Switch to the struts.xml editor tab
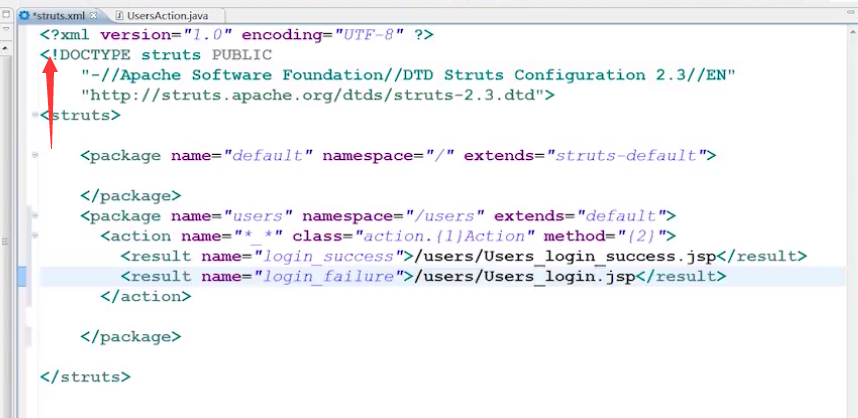Viewport: 858px width, 418px height. [x=58, y=15]
